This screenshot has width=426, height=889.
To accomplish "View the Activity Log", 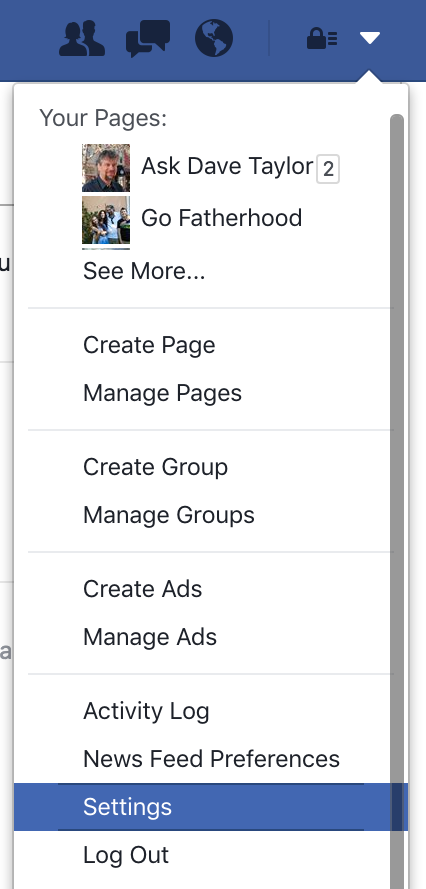I will click(146, 711).
